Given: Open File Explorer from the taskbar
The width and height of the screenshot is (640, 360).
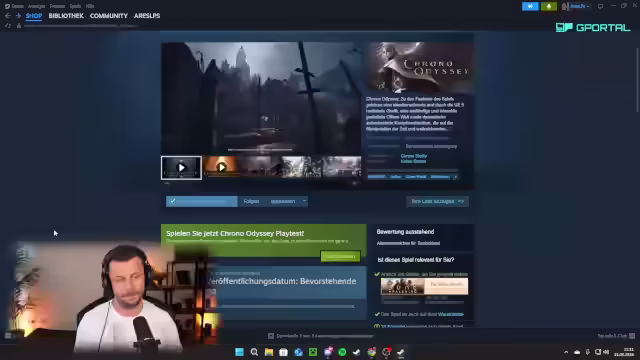Looking at the screenshot, I should click(269, 352).
